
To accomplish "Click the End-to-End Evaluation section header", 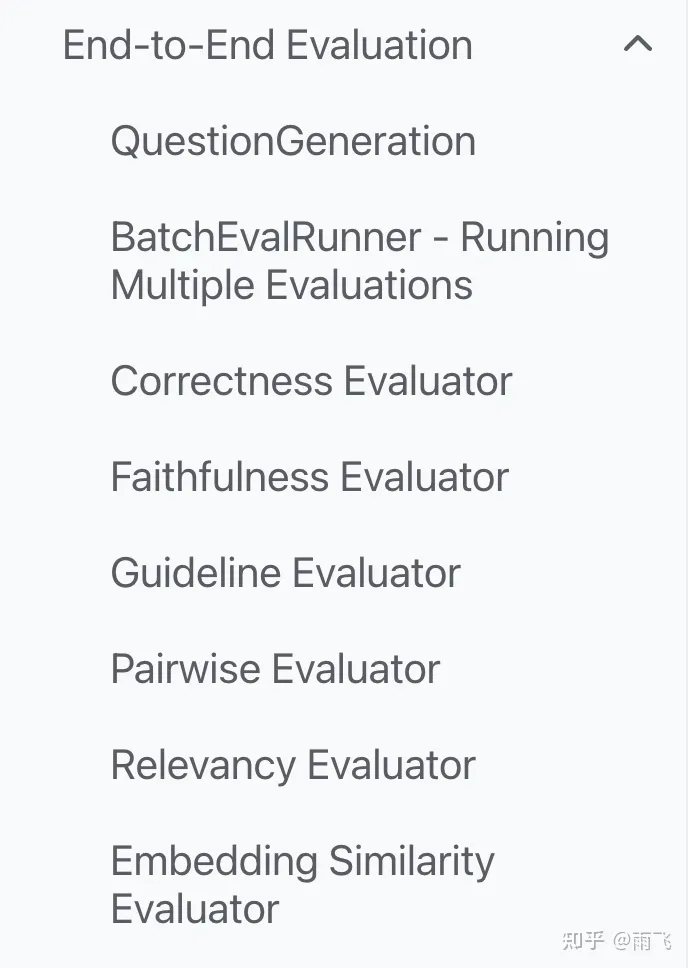I will click(x=267, y=46).
